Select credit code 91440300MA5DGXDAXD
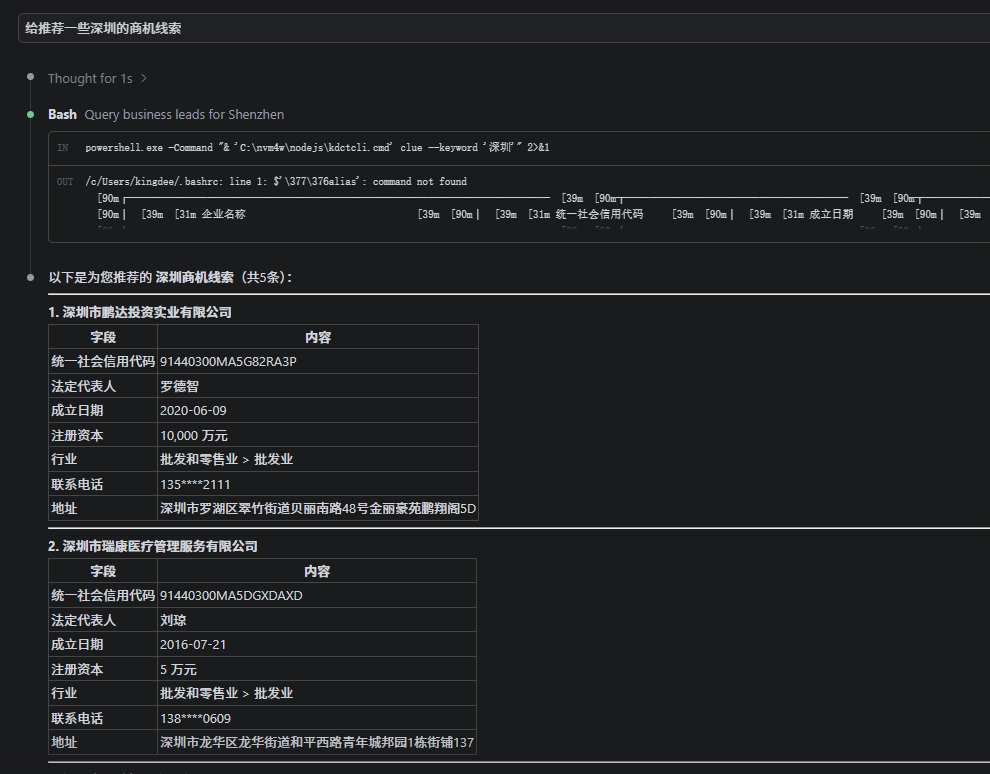Viewport: 990px width, 774px height. (231, 595)
